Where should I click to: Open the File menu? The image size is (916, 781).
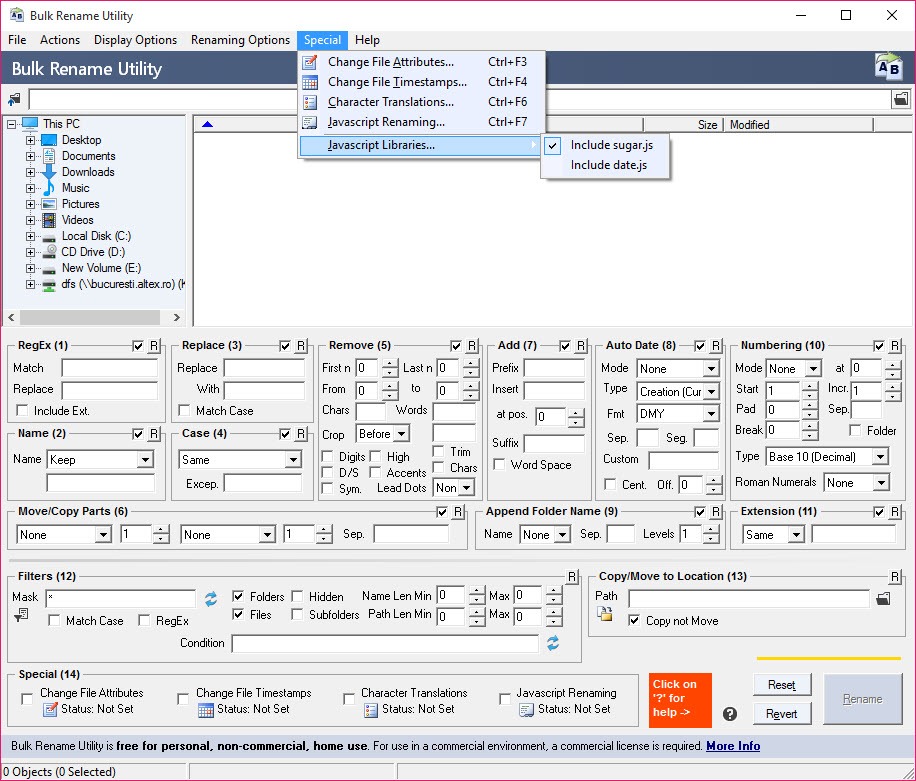(17, 40)
